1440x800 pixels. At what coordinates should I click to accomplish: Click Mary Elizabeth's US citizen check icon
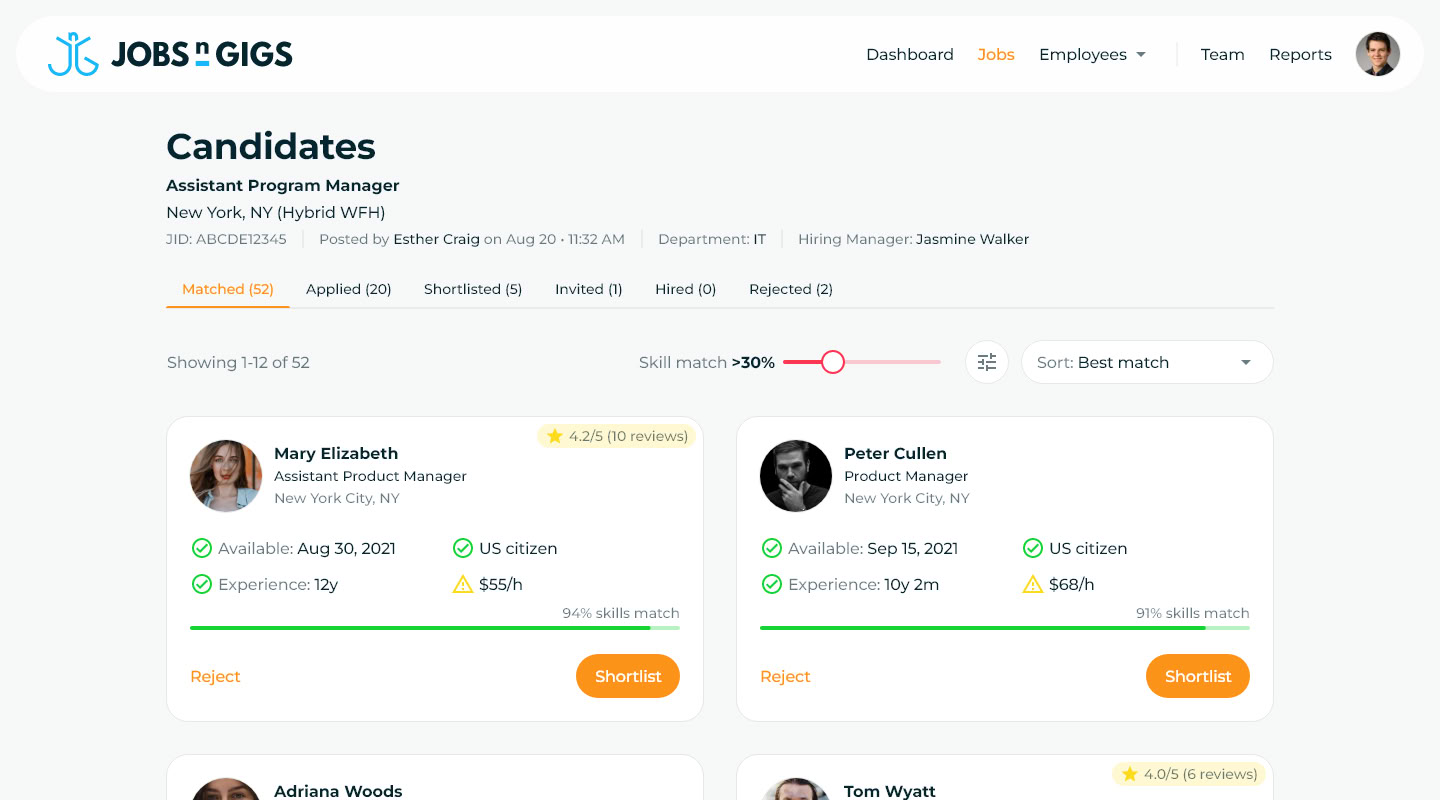coord(462,548)
